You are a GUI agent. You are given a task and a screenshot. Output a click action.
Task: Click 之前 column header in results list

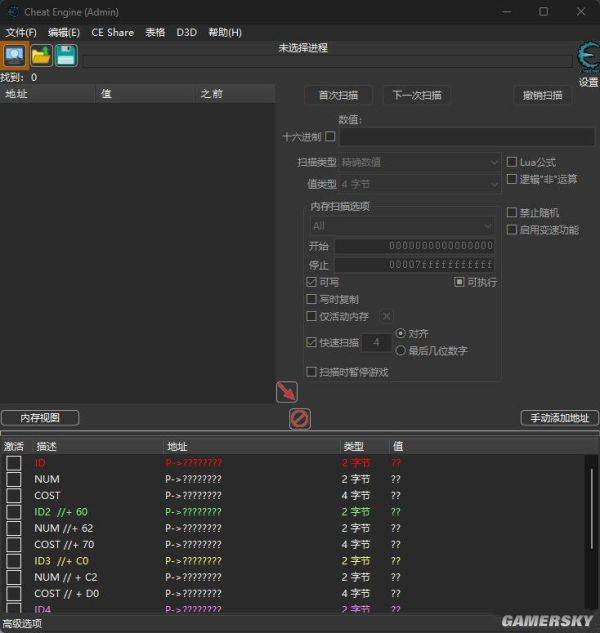[x=235, y=94]
